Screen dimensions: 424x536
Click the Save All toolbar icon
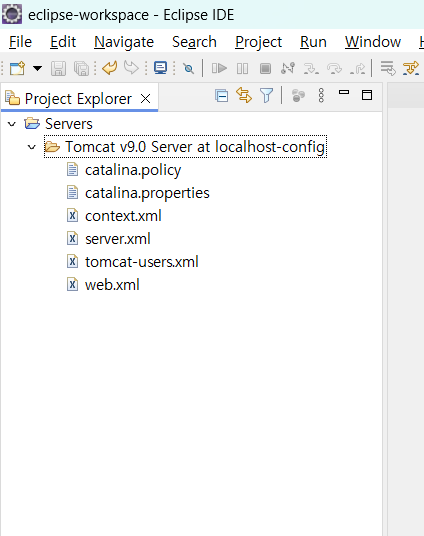[81, 68]
